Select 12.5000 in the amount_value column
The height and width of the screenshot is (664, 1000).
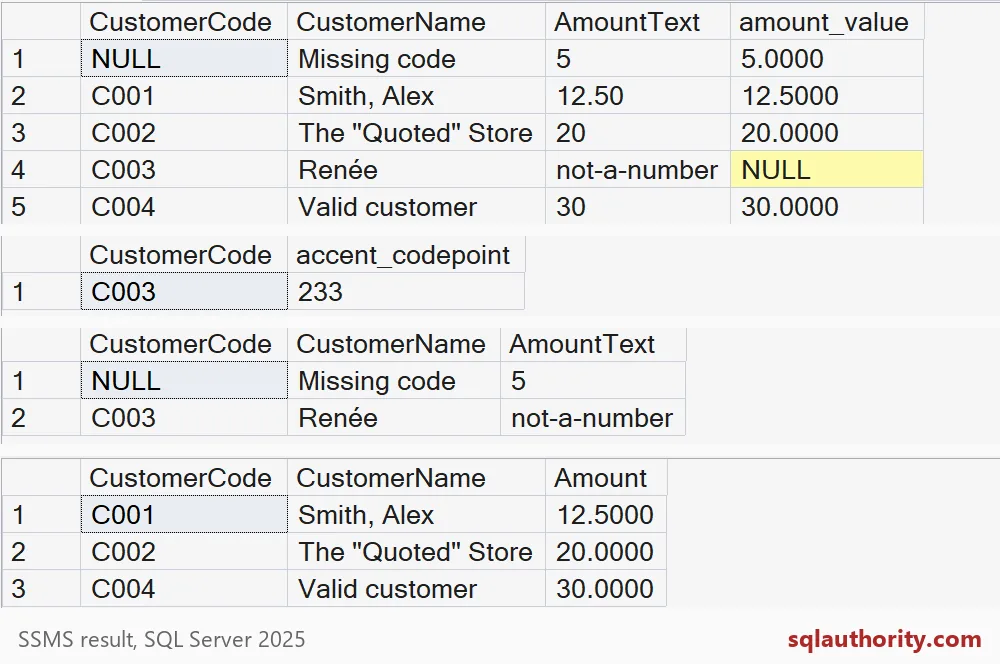(x=827, y=96)
